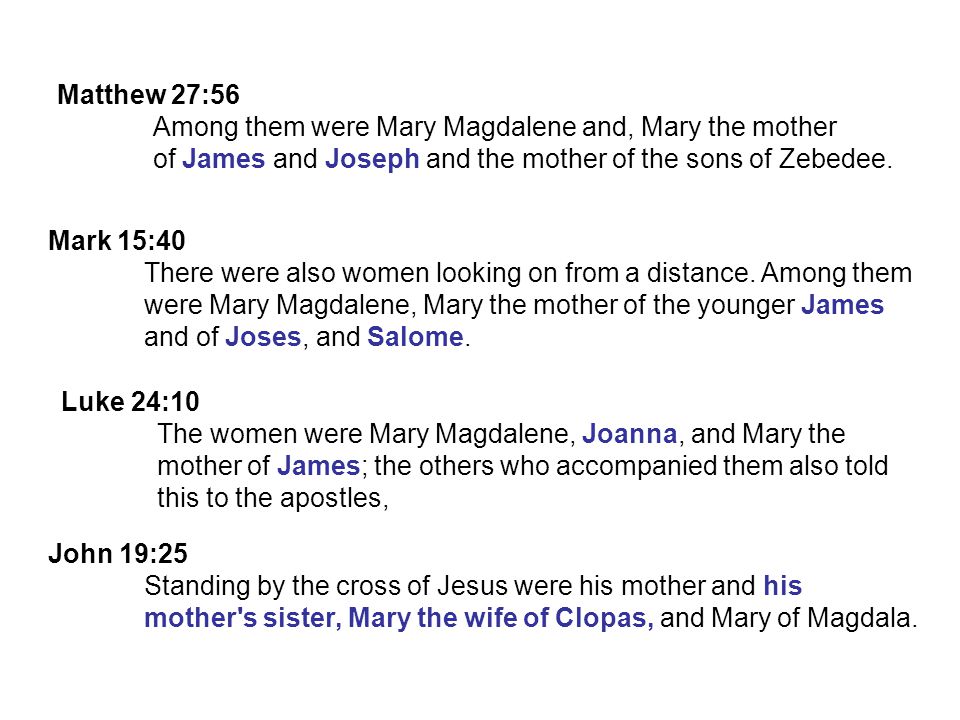
Task: Click 'this to the apostles' line
Action: click(272, 498)
